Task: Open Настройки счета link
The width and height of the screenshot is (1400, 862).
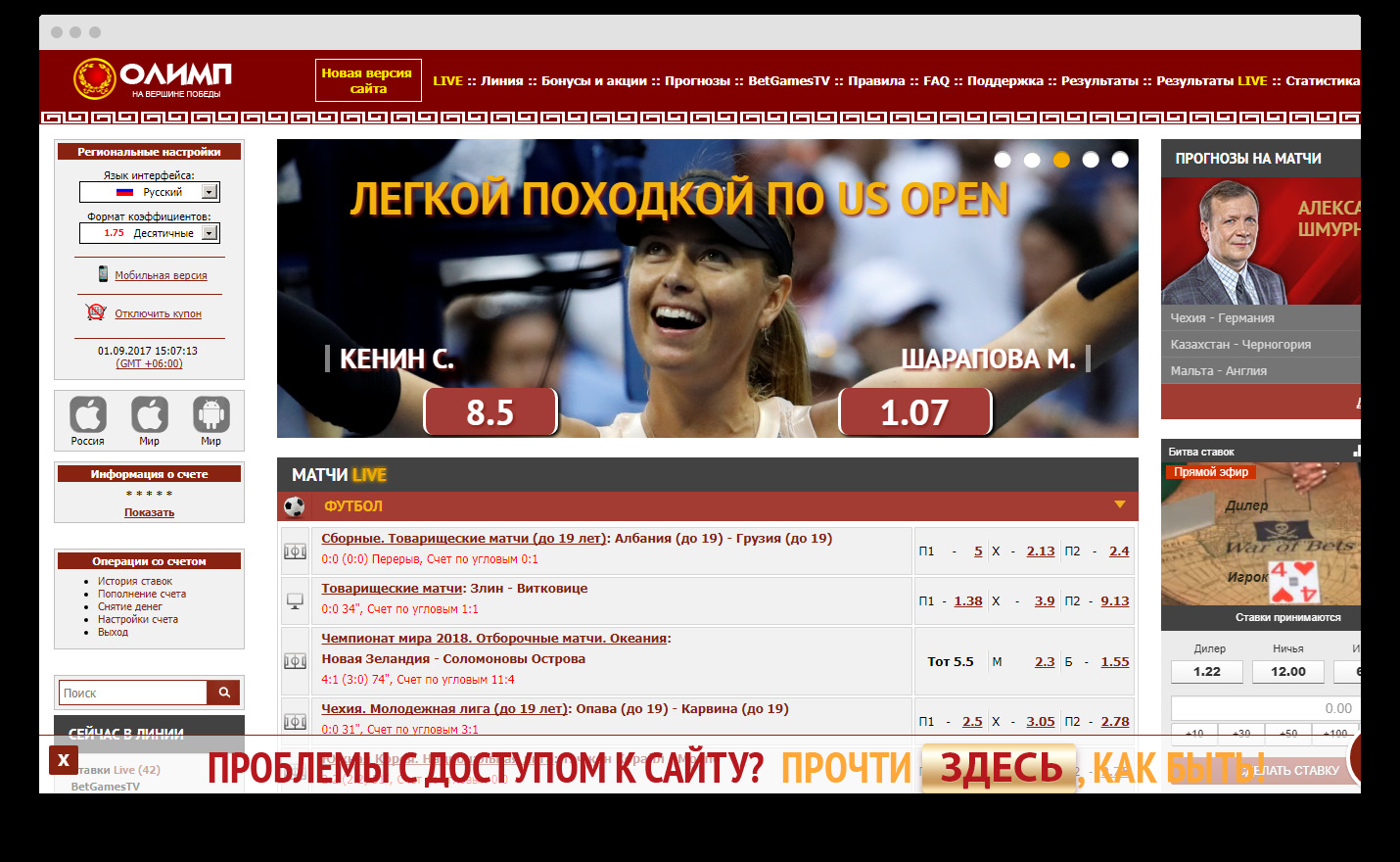Action: click(138, 619)
